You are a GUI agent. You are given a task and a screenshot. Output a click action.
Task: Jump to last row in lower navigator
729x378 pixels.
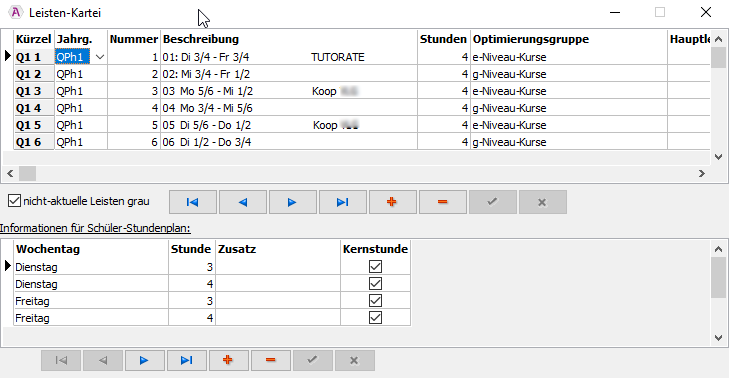point(186,360)
